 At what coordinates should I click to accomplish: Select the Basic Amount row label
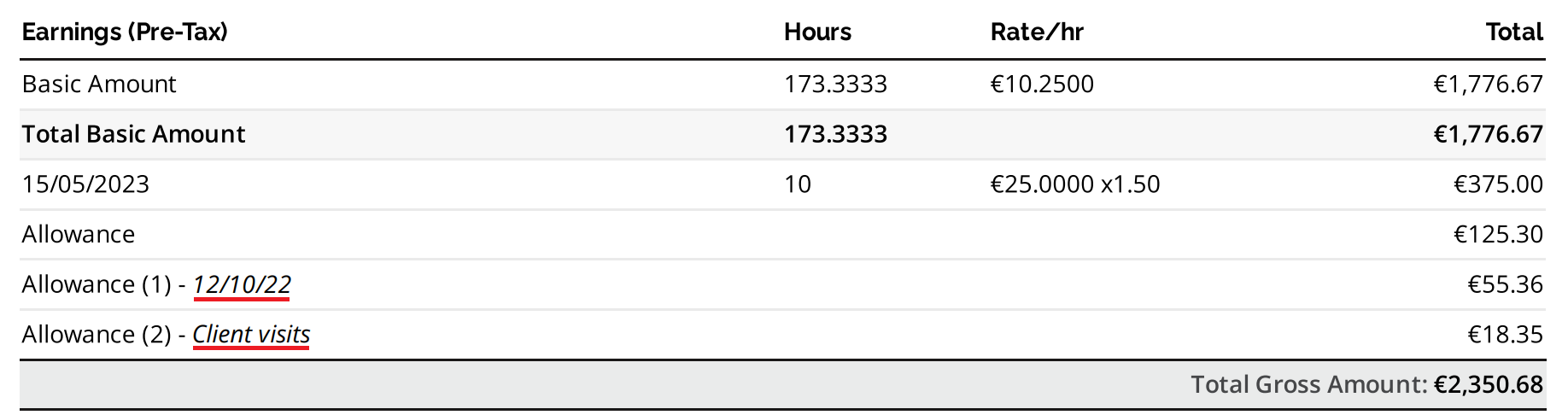pyautogui.click(x=99, y=84)
